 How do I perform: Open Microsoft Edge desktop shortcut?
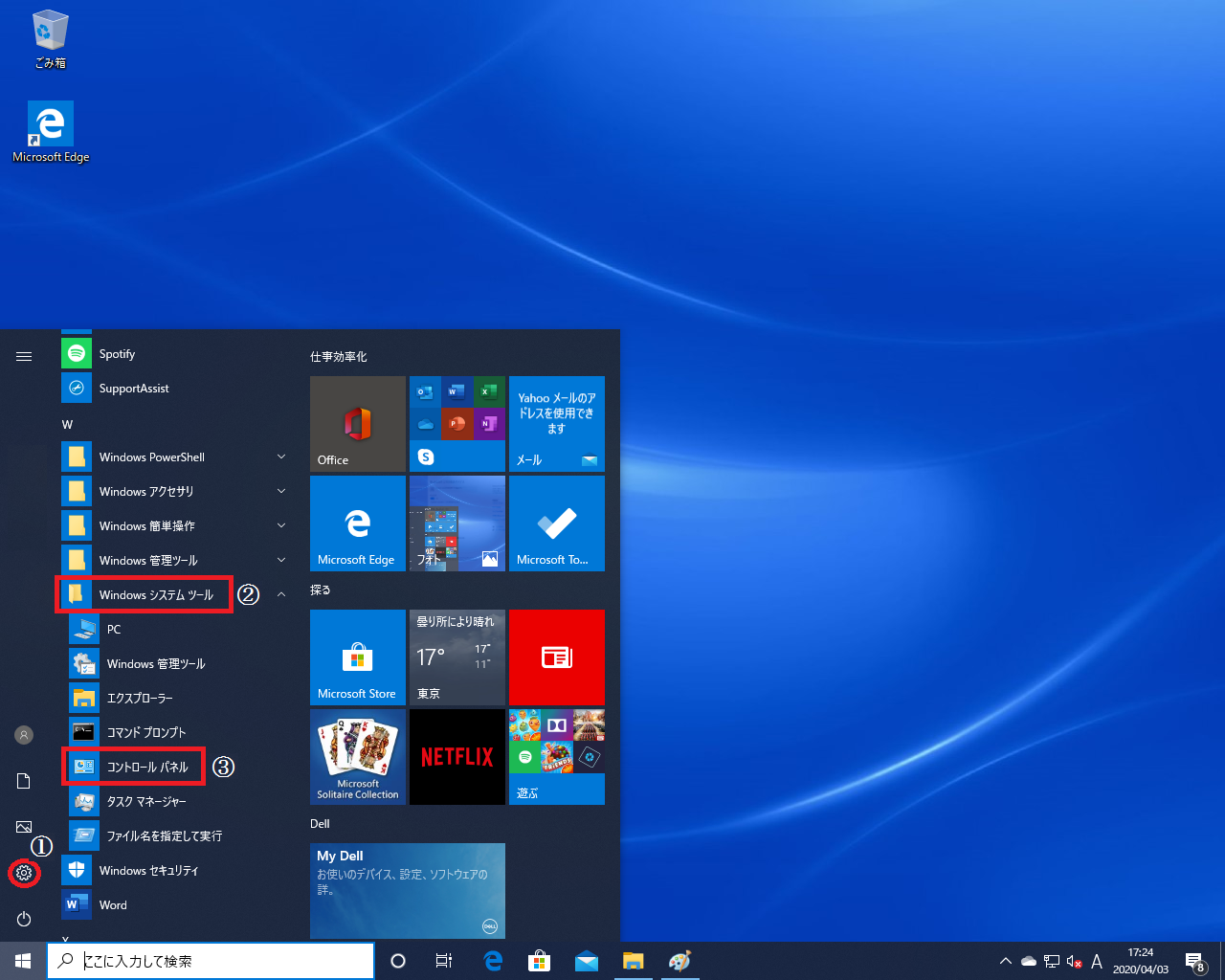[51, 132]
